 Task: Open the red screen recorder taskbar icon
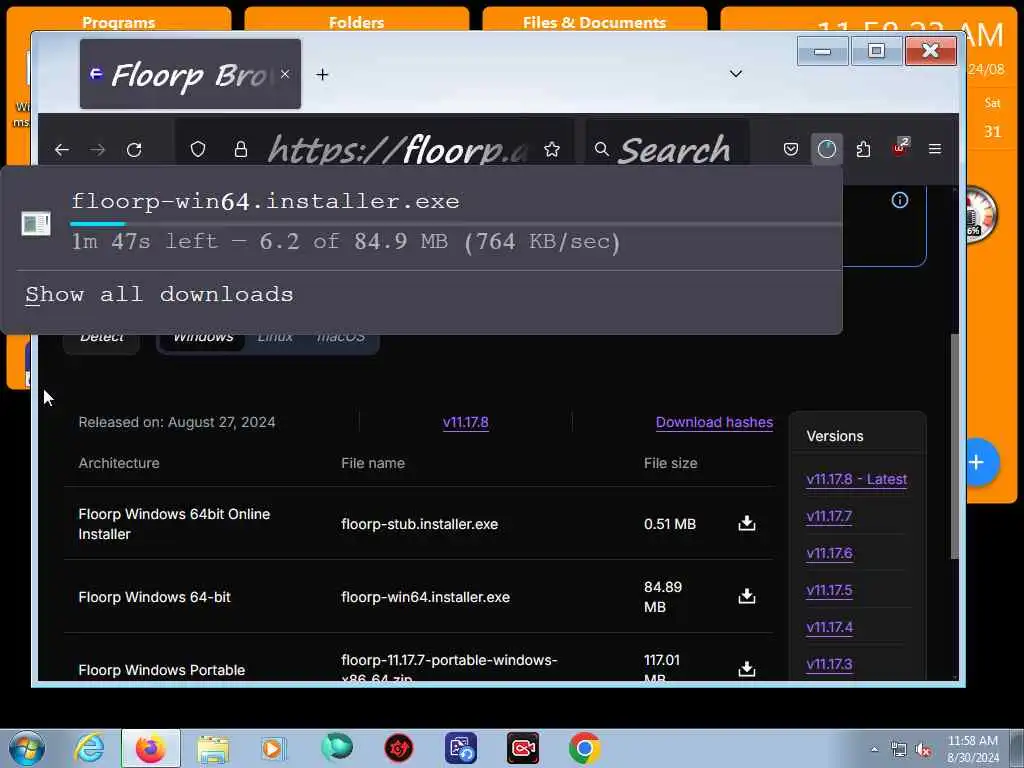[523, 748]
